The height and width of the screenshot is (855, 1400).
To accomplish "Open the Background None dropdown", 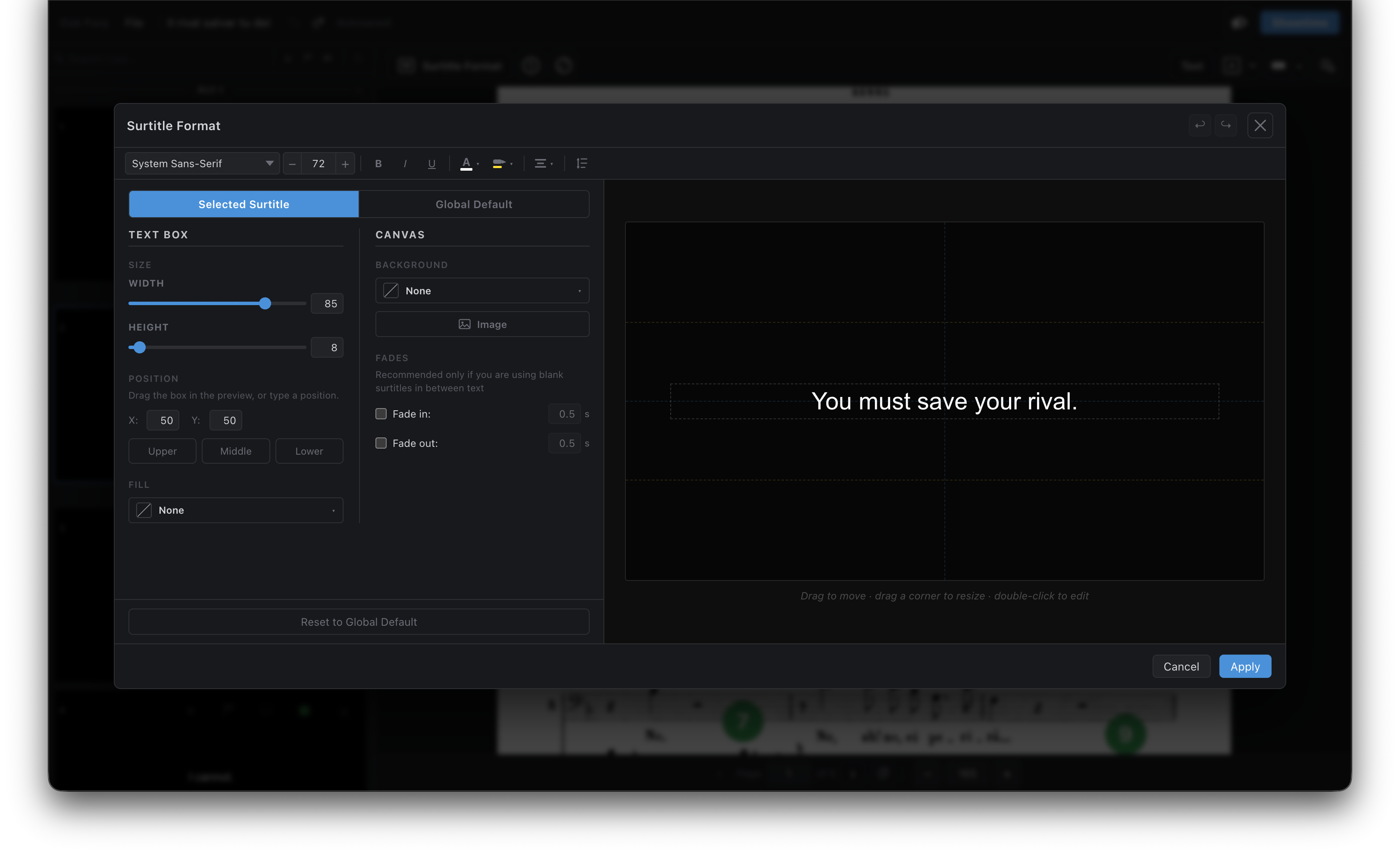I will pyautogui.click(x=482, y=291).
